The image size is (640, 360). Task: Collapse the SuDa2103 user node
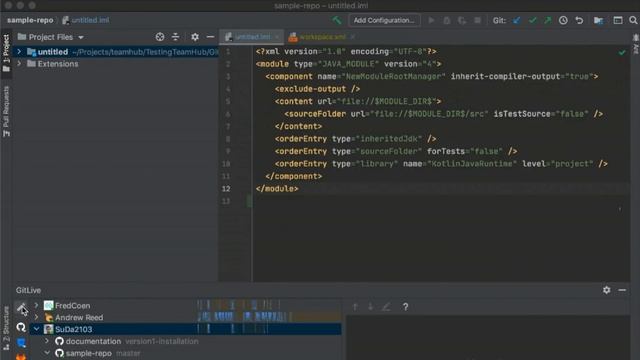click(36, 329)
